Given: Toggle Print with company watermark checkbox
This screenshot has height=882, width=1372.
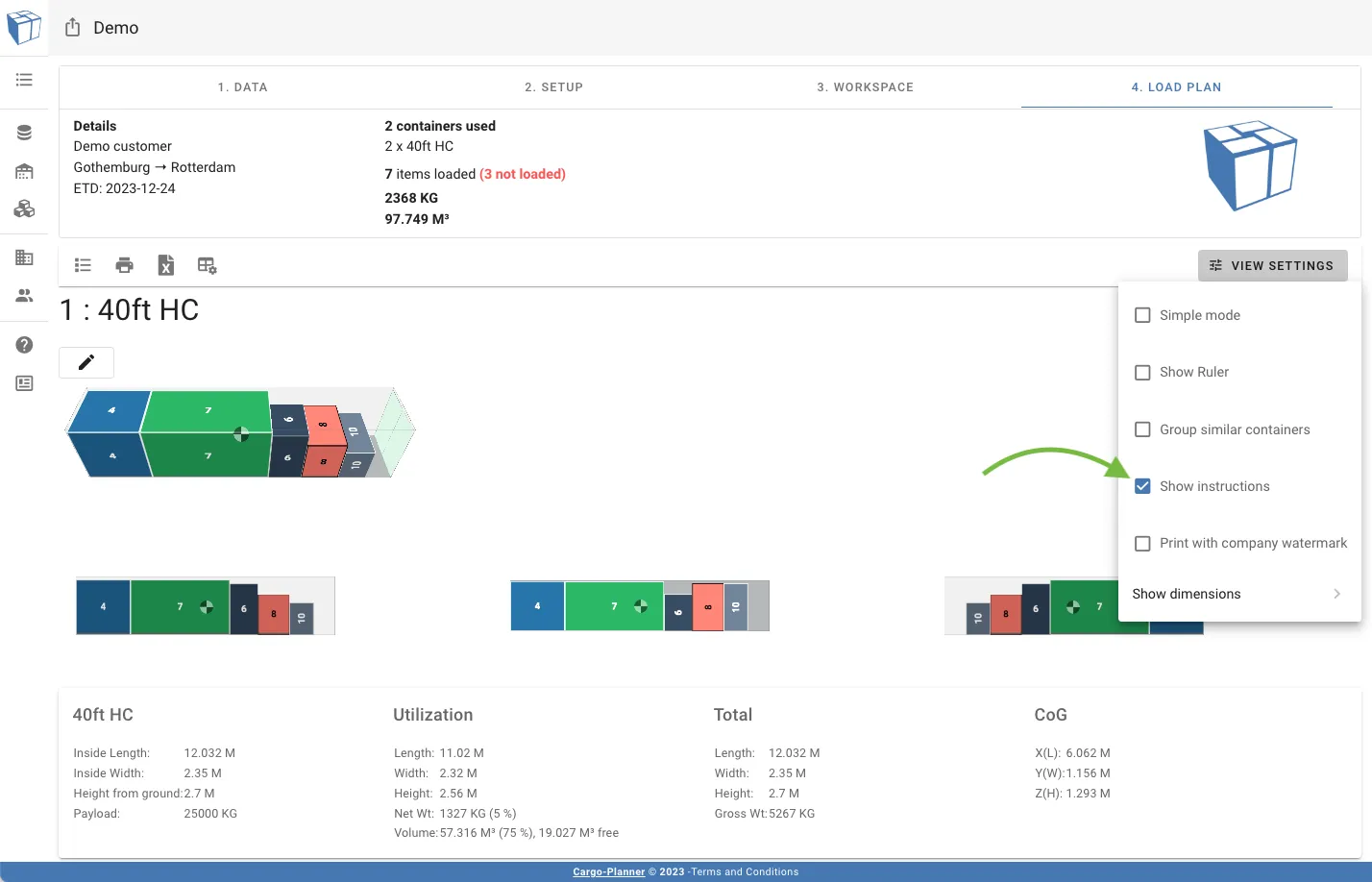Looking at the screenshot, I should (1142, 543).
